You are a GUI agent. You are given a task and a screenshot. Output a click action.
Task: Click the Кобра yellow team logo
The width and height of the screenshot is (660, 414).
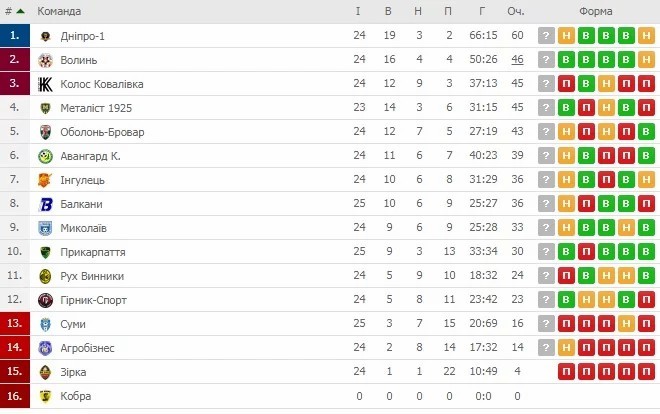coord(45,396)
